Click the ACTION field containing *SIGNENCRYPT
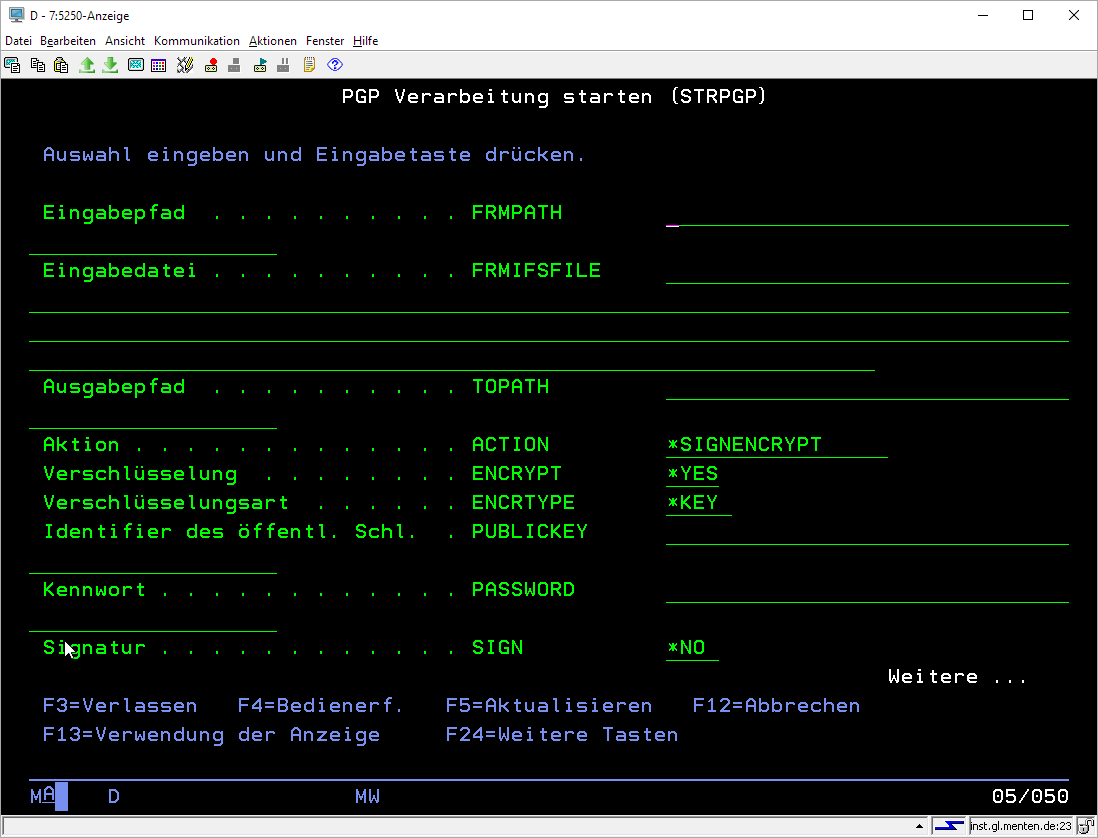Screen dimensions: 1098x838 click(776, 446)
